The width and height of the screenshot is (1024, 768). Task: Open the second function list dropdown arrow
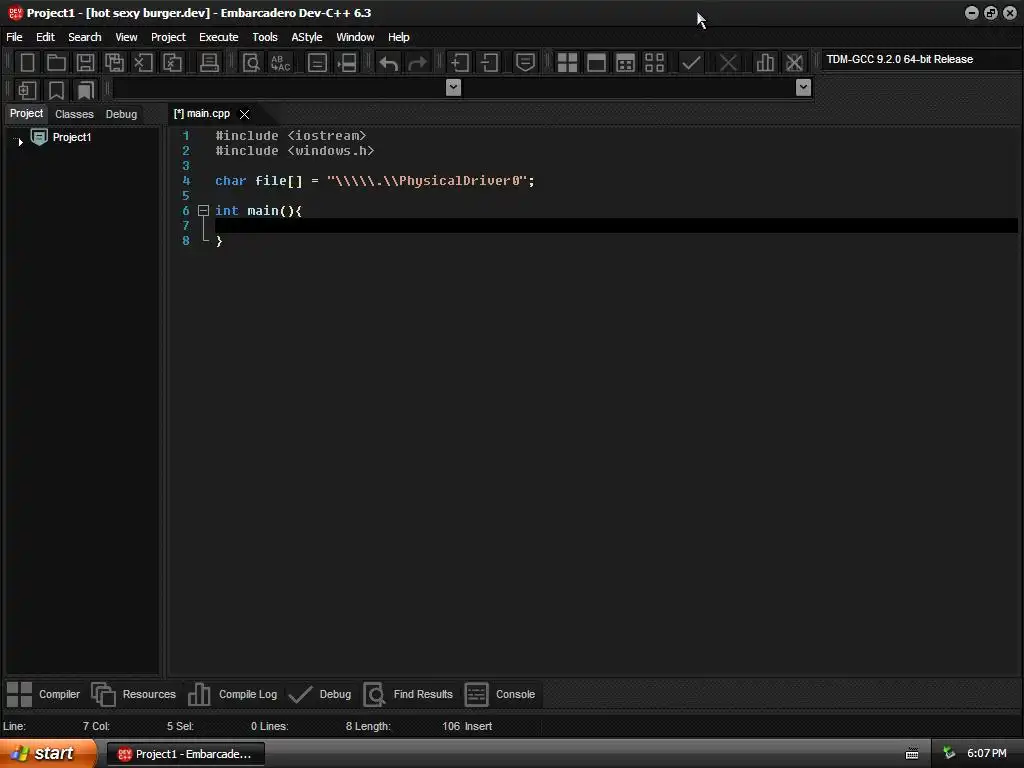[803, 87]
